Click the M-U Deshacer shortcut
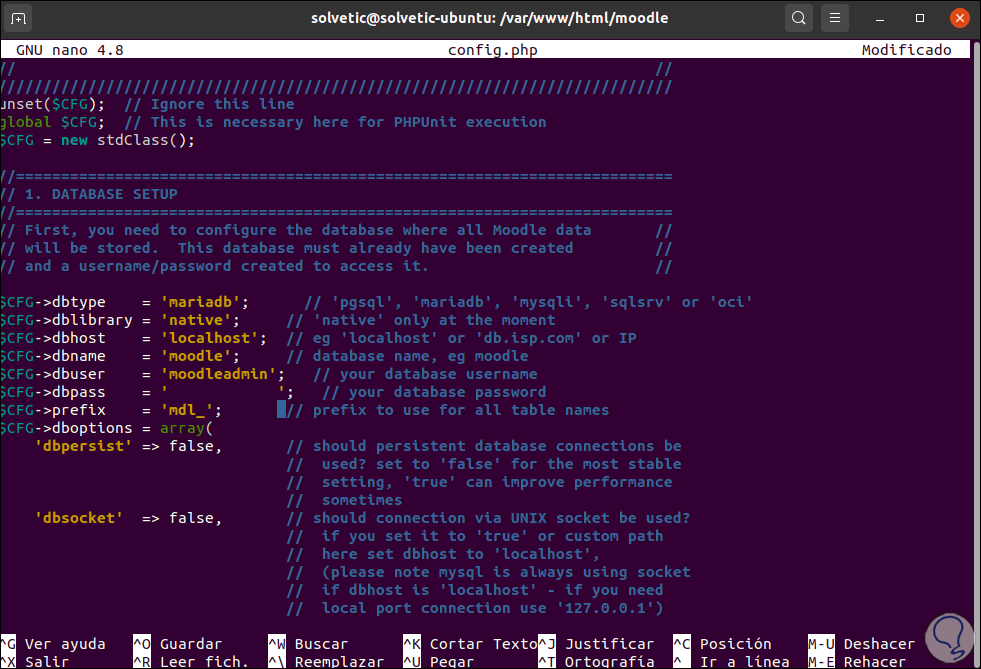Screen dimensions: 981x669 (862, 644)
